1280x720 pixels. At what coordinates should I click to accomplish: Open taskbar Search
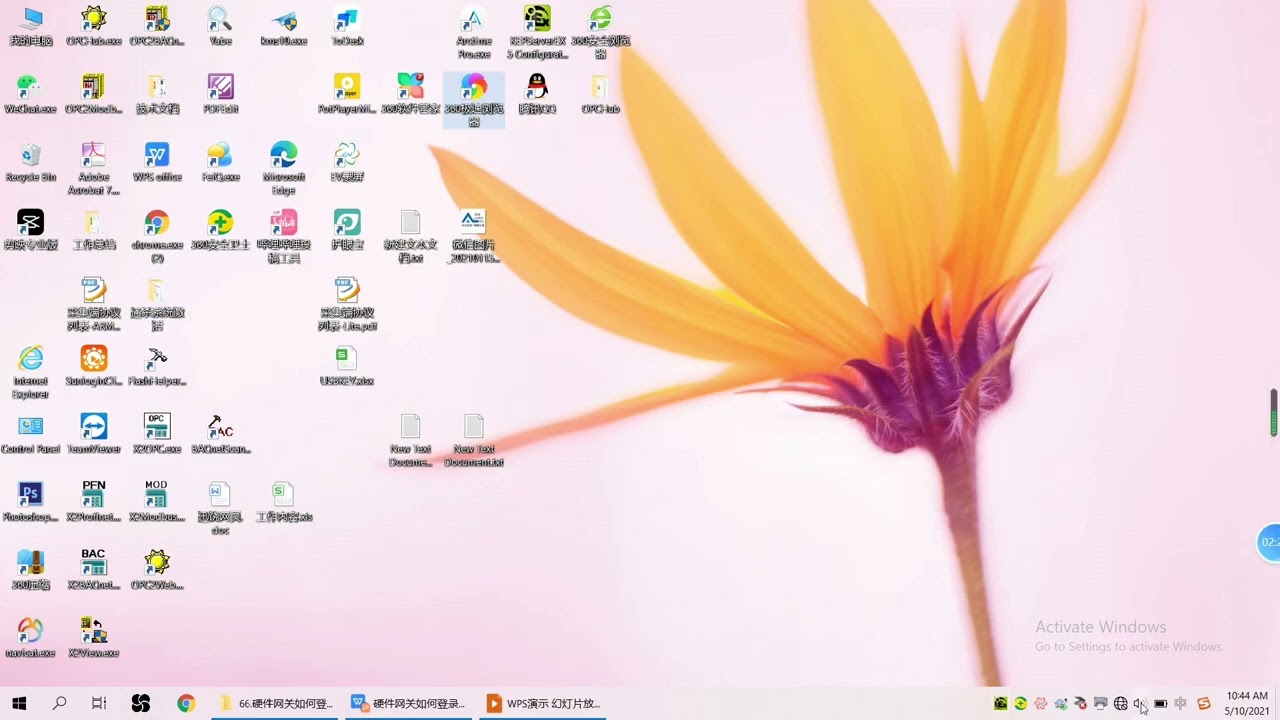click(x=59, y=703)
